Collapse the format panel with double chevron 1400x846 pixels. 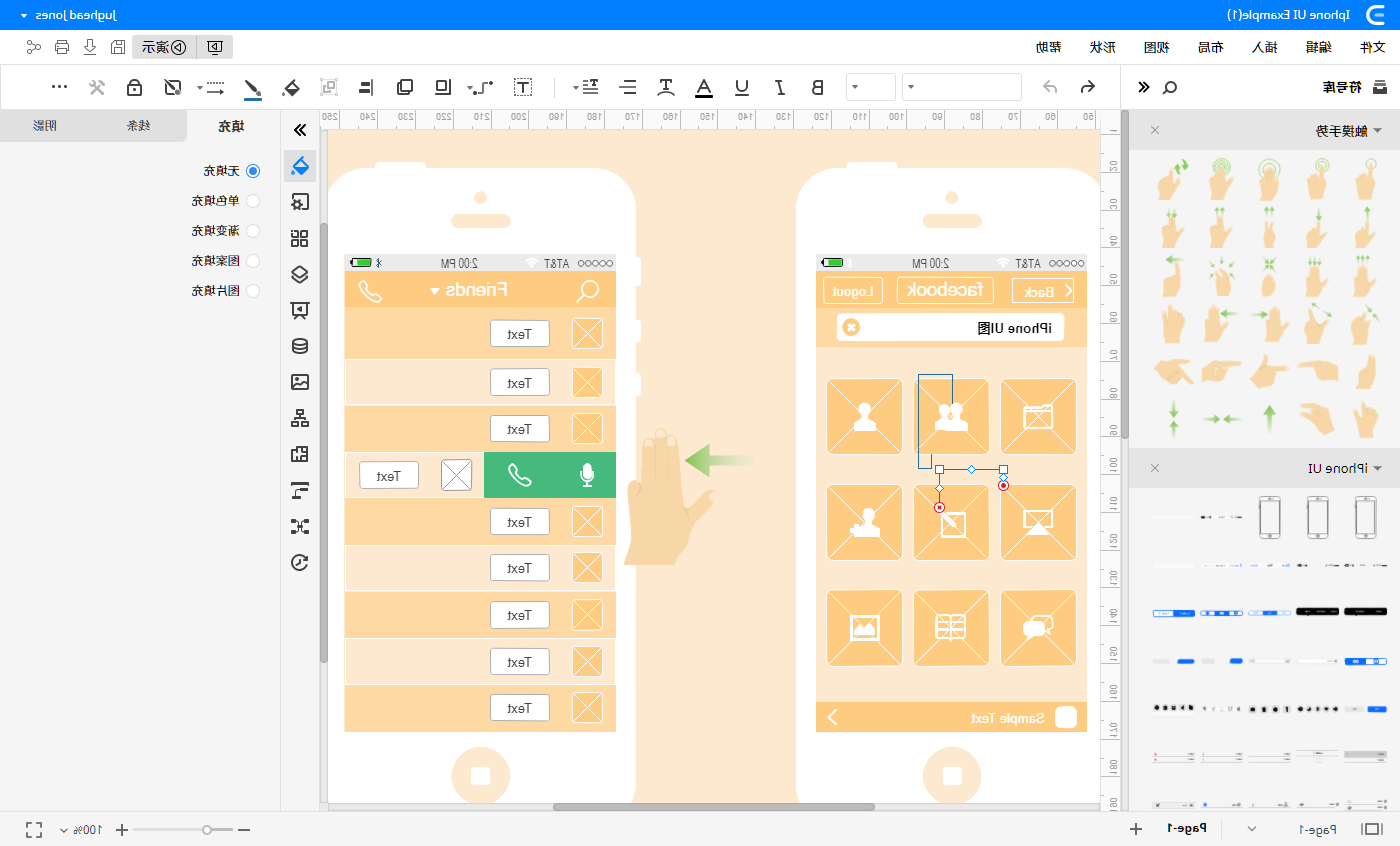pyautogui.click(x=298, y=129)
